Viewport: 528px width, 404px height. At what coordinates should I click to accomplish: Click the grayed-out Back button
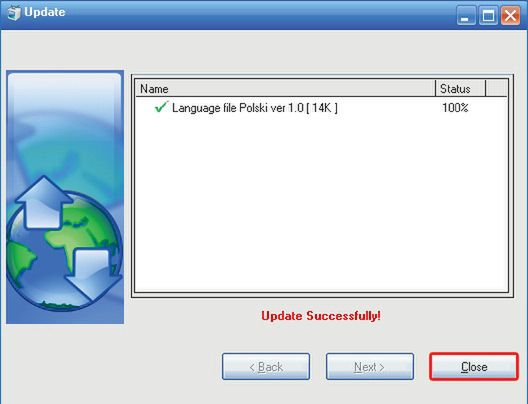pyautogui.click(x=266, y=366)
